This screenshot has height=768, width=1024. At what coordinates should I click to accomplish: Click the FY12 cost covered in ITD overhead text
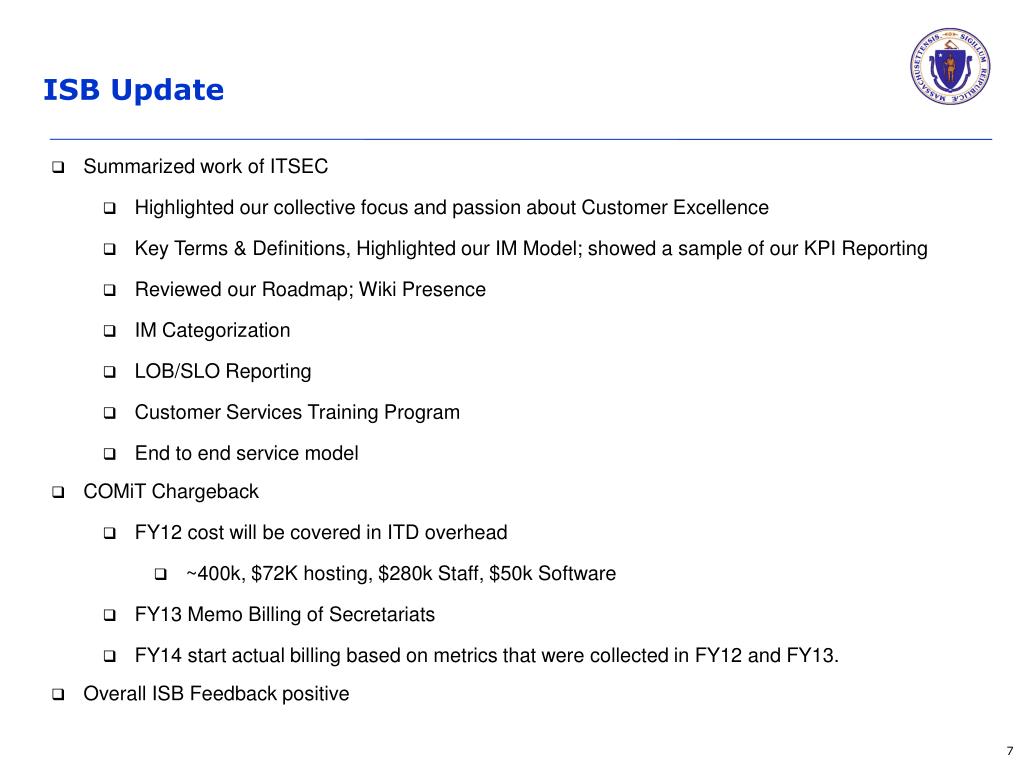[320, 533]
